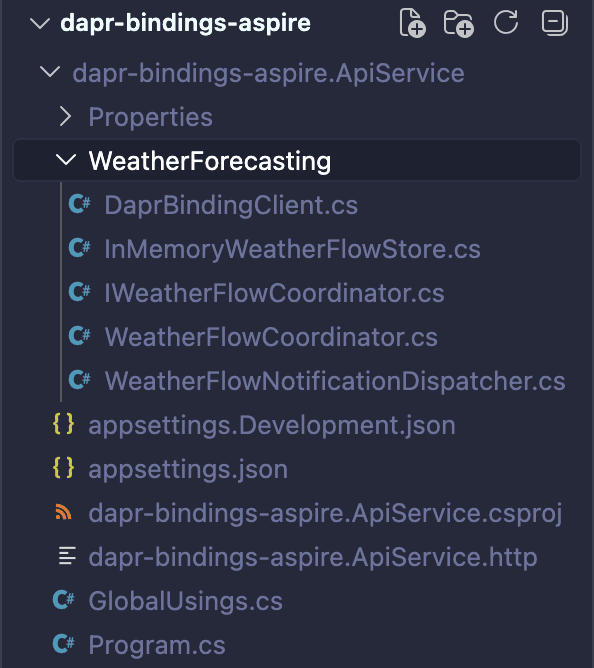The image size is (594, 668).
Task: Click the C# icon beside DaprBindingClient.cs
Action: click(79, 204)
